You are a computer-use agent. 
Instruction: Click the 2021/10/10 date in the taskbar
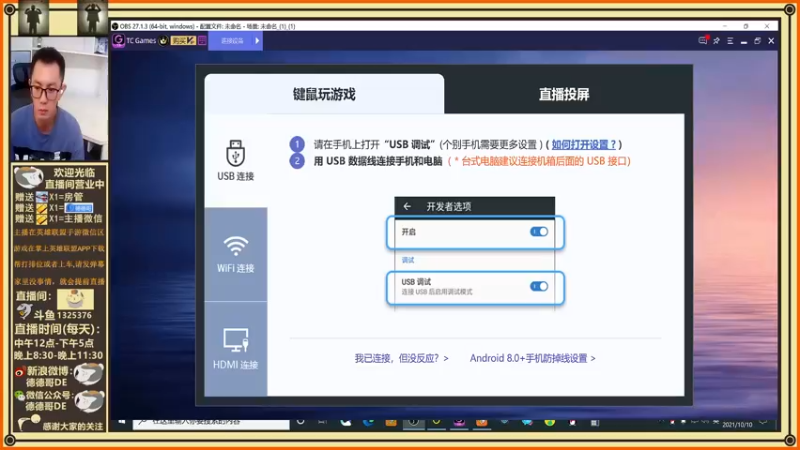[x=737, y=424]
